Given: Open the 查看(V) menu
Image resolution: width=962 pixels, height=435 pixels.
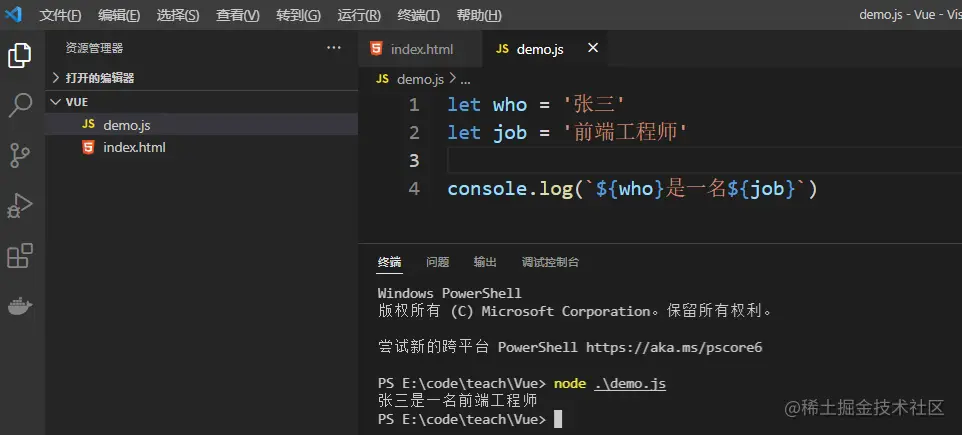Looking at the screenshot, I should click(237, 15).
